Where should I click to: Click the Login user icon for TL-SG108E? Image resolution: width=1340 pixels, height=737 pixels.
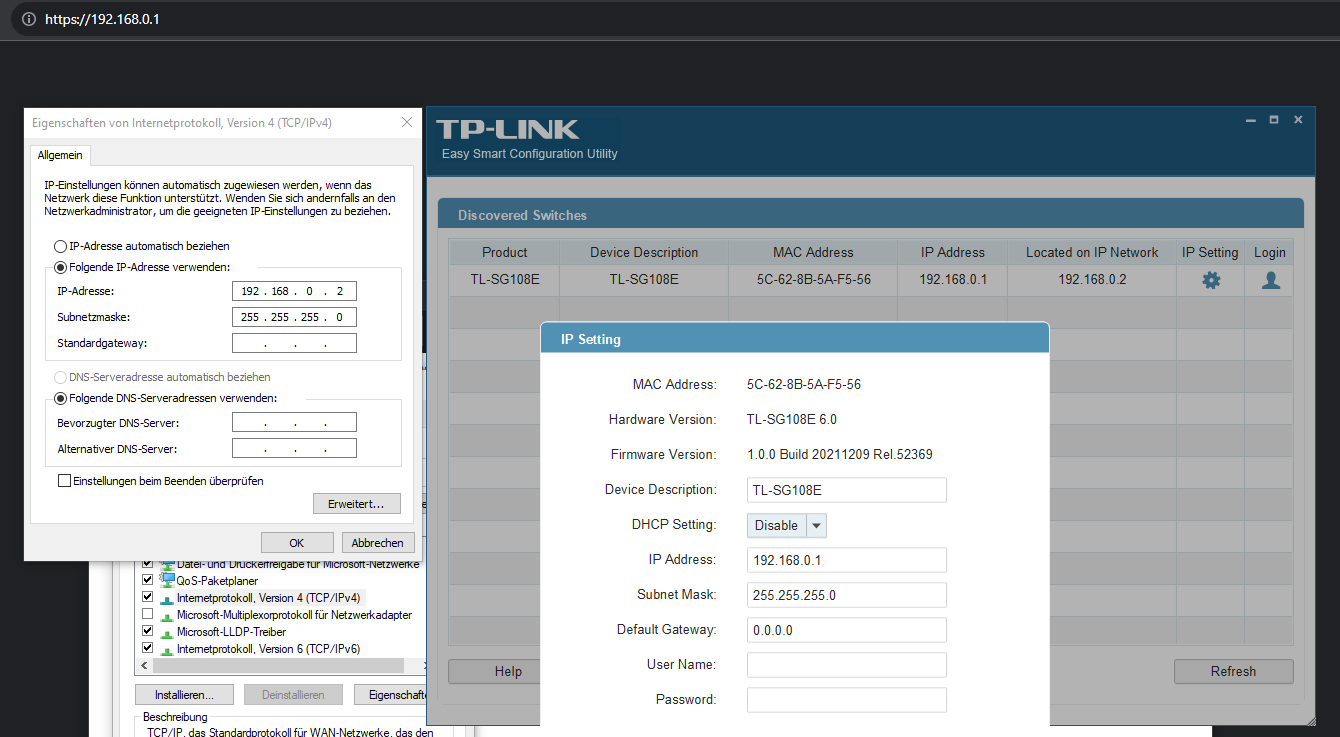1270,280
